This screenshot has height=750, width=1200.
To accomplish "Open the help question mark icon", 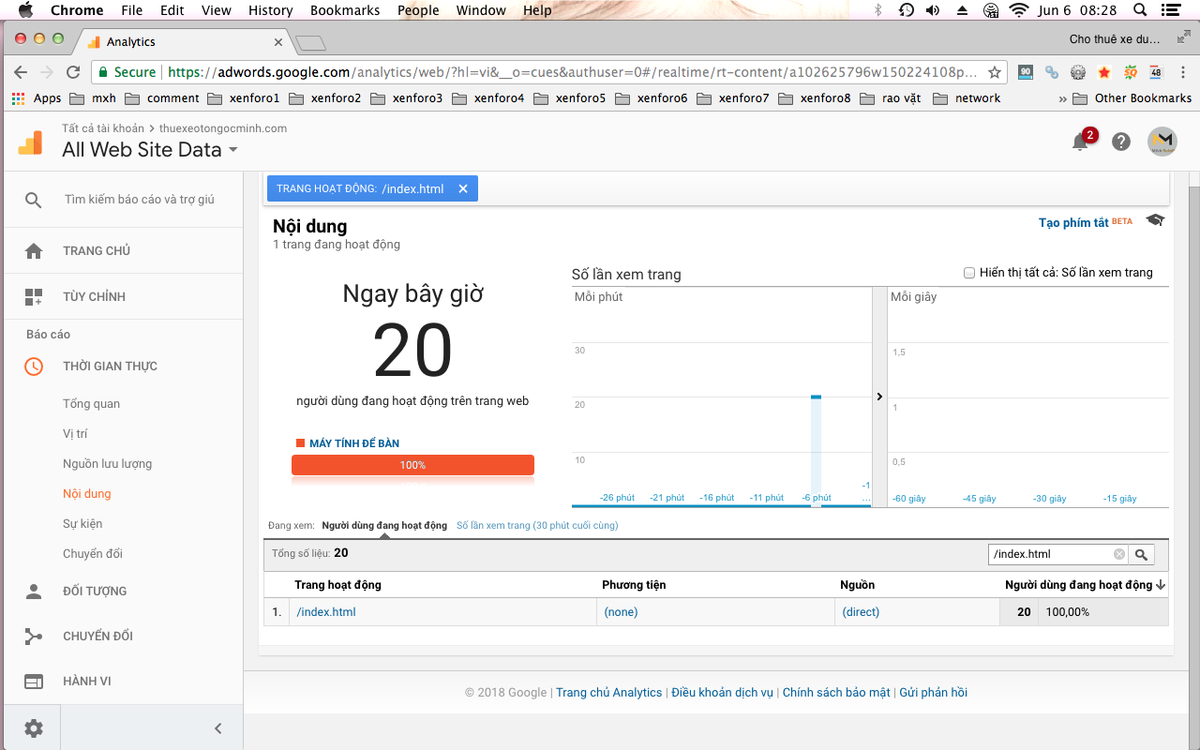I will click(1121, 142).
